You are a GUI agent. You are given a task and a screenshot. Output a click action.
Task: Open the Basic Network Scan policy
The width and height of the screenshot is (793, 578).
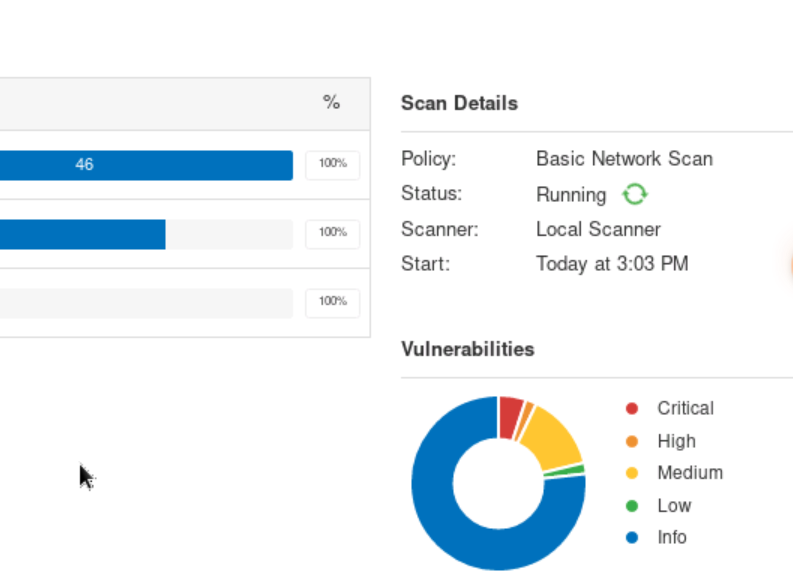click(624, 159)
